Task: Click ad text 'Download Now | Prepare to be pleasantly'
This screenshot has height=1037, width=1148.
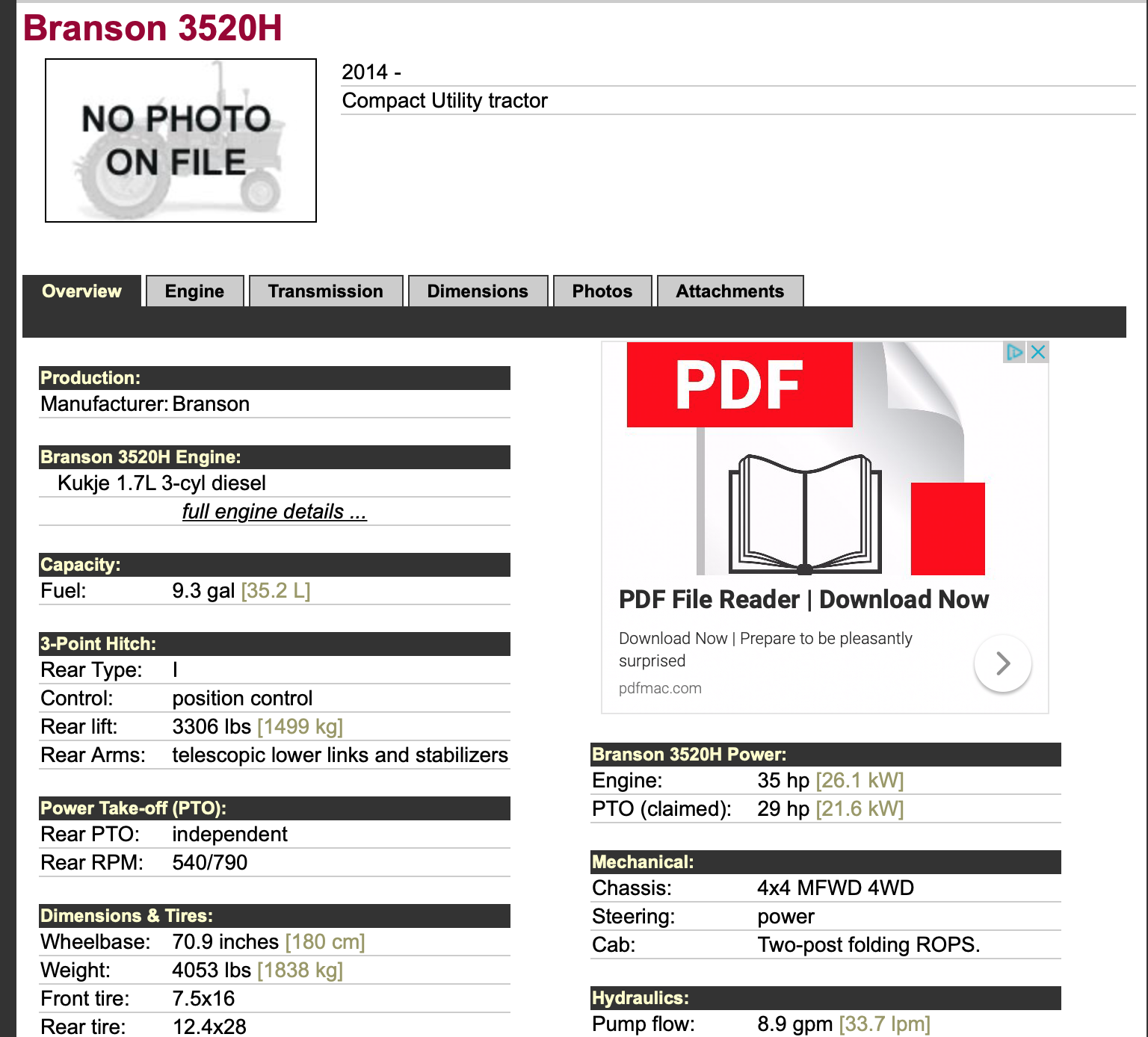Action: 765,639
